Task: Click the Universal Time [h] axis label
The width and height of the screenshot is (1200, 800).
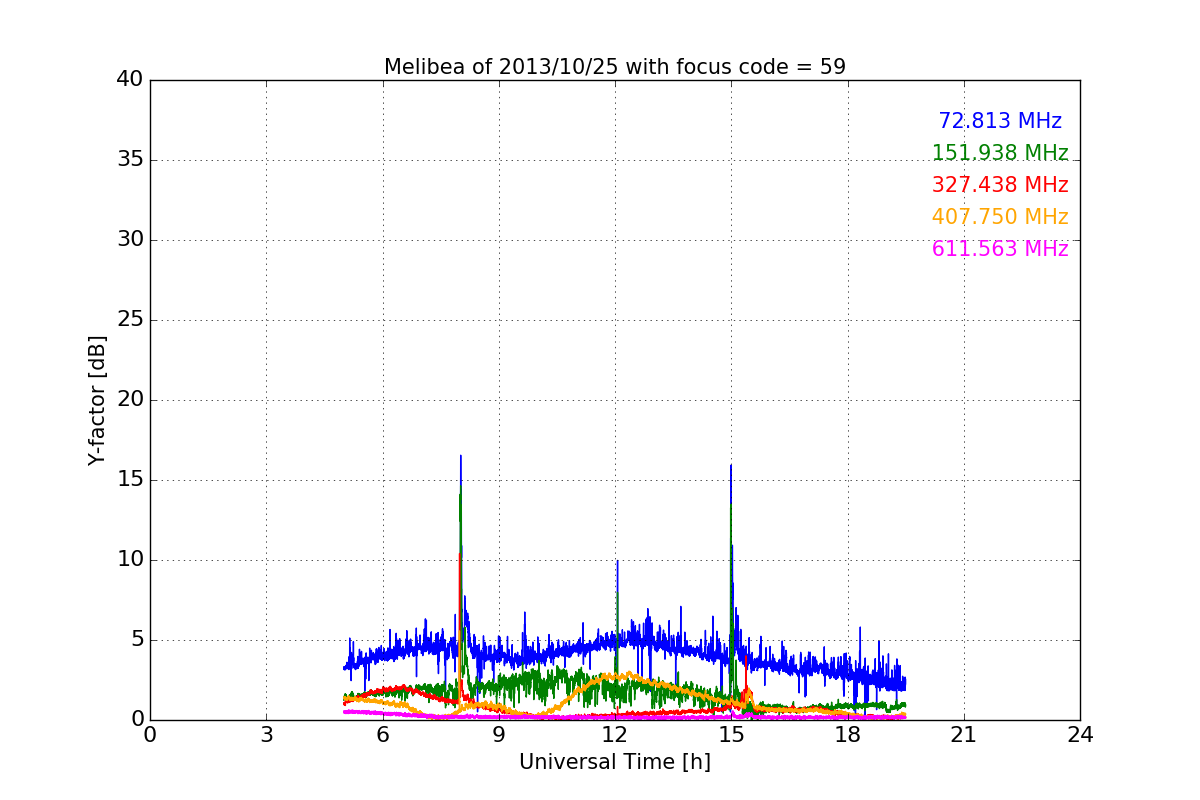Action: [615, 762]
